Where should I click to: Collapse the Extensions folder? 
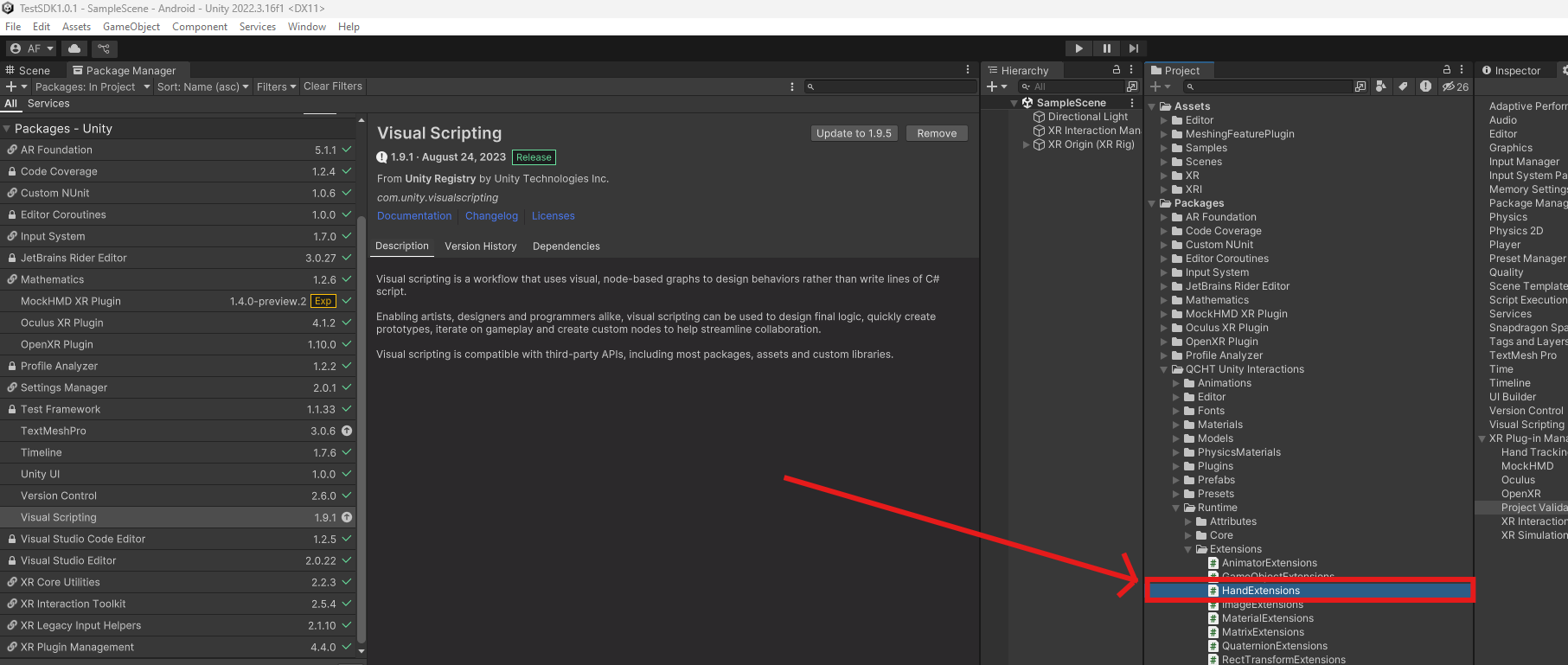point(1188,549)
